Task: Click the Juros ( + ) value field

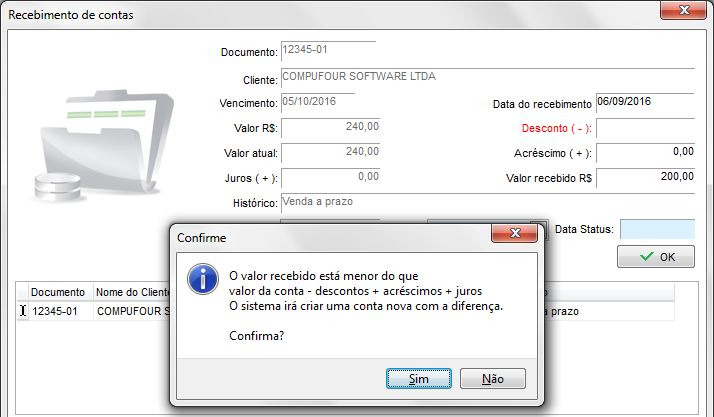Action: [331, 178]
